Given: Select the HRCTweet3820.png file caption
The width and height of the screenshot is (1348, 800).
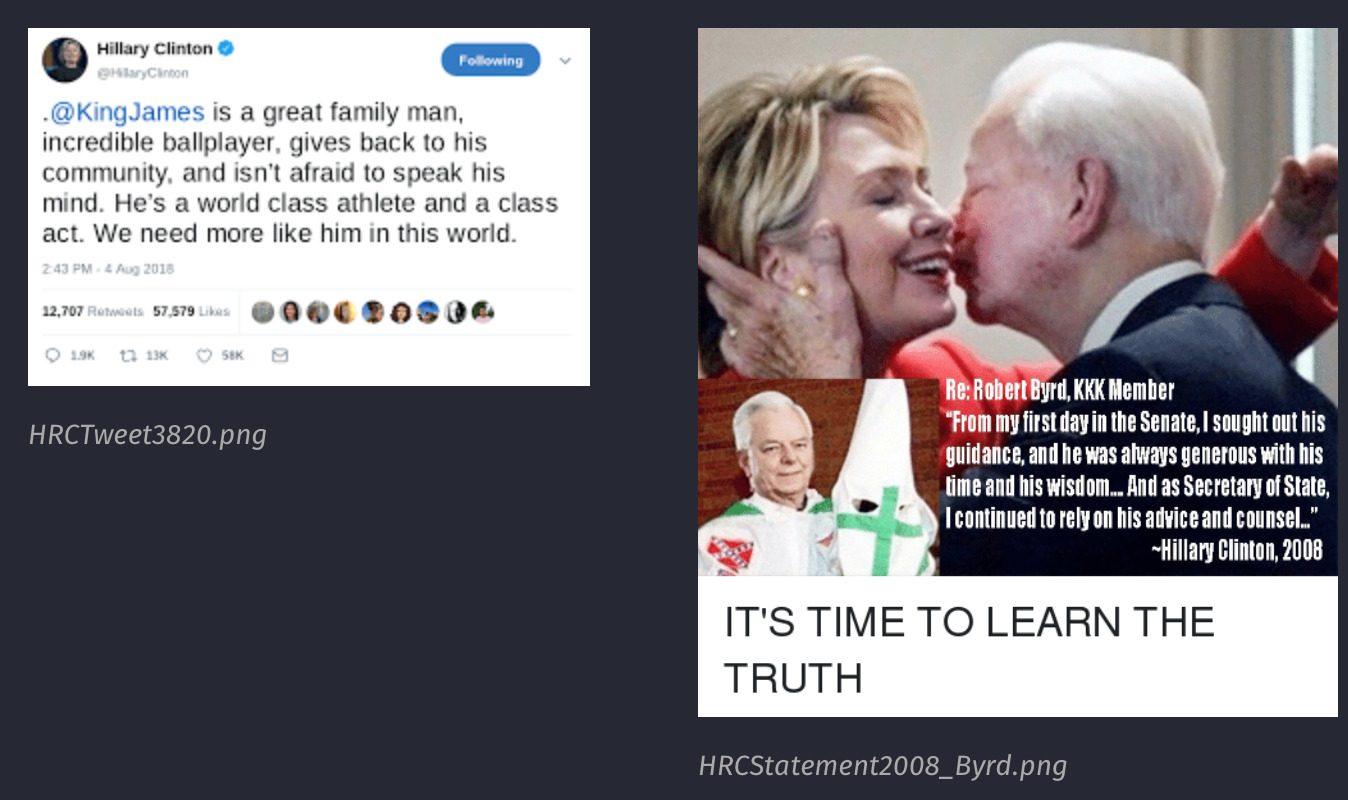Looking at the screenshot, I should tap(148, 435).
